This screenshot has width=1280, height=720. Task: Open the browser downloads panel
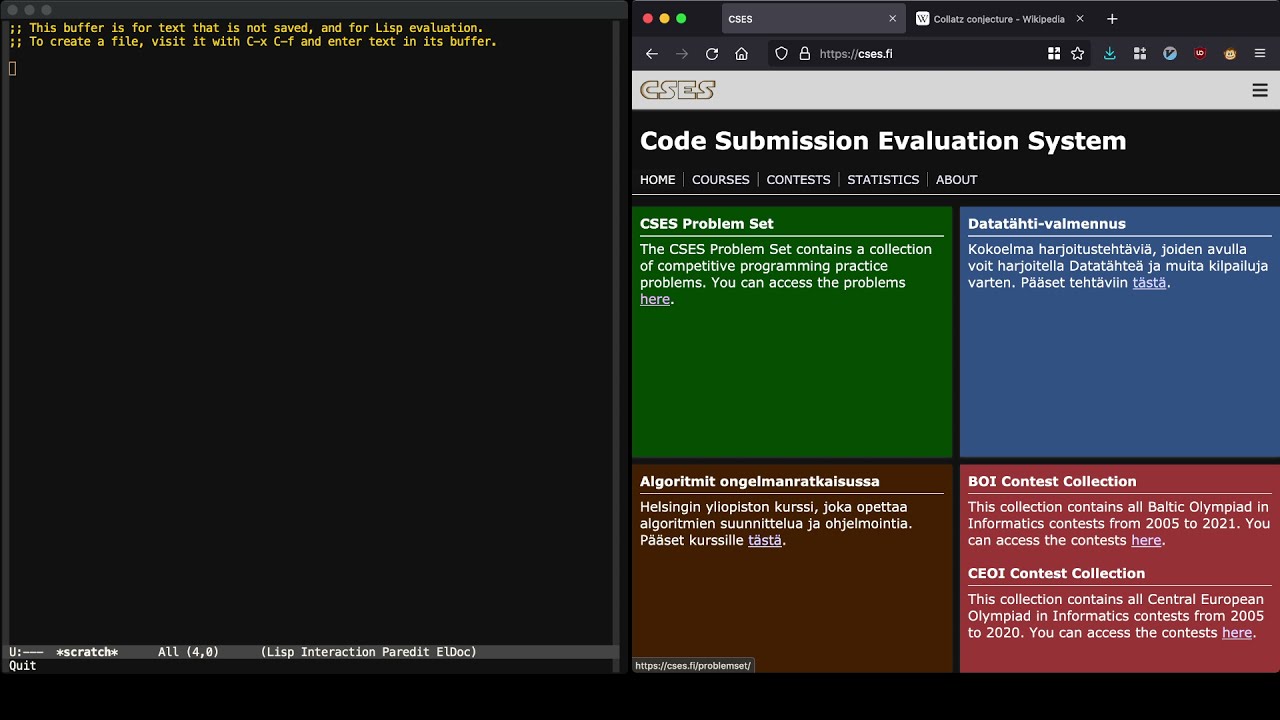pyautogui.click(x=1109, y=54)
